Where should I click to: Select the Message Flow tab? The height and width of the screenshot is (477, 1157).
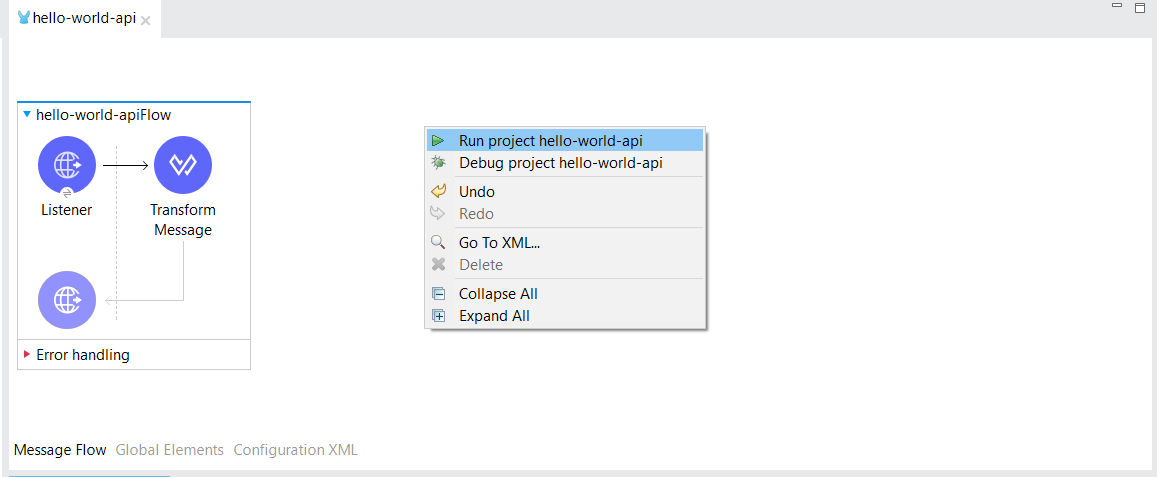tap(60, 450)
